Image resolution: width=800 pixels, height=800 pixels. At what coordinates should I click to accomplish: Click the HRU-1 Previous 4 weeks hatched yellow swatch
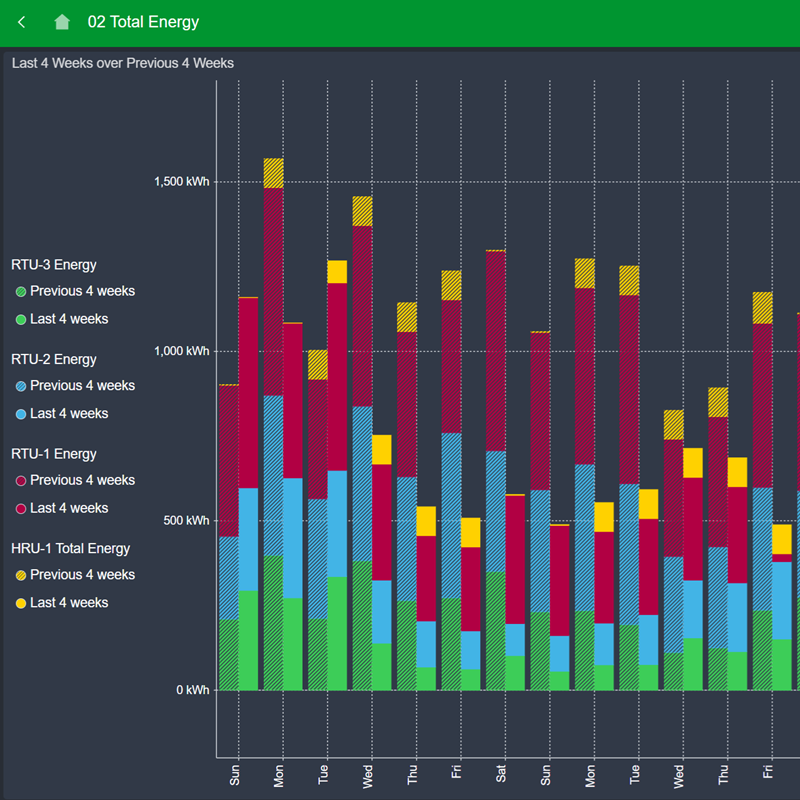pos(21,575)
